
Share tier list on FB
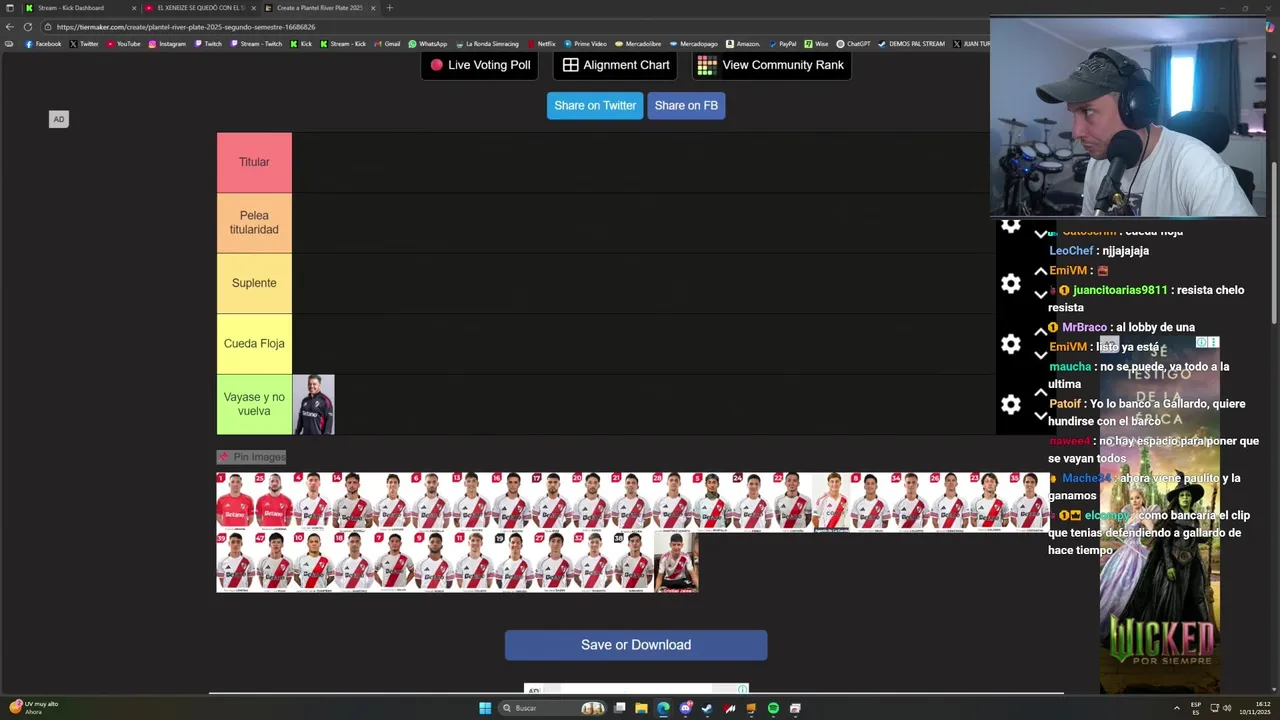(686, 105)
